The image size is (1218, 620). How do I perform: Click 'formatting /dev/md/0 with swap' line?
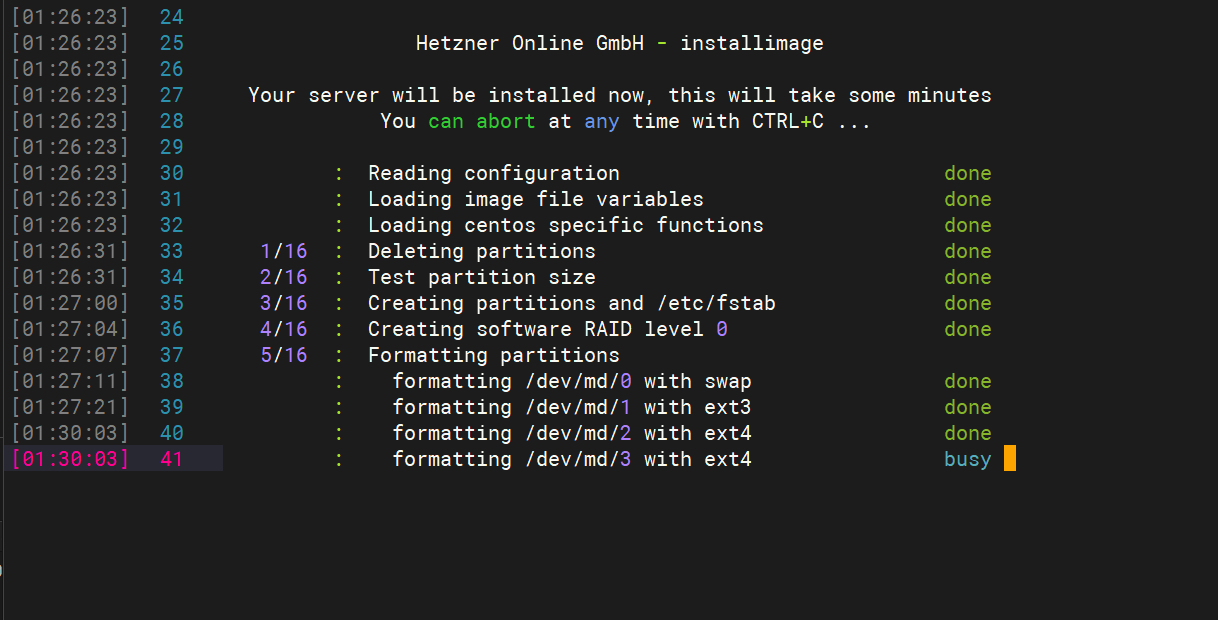point(572,381)
